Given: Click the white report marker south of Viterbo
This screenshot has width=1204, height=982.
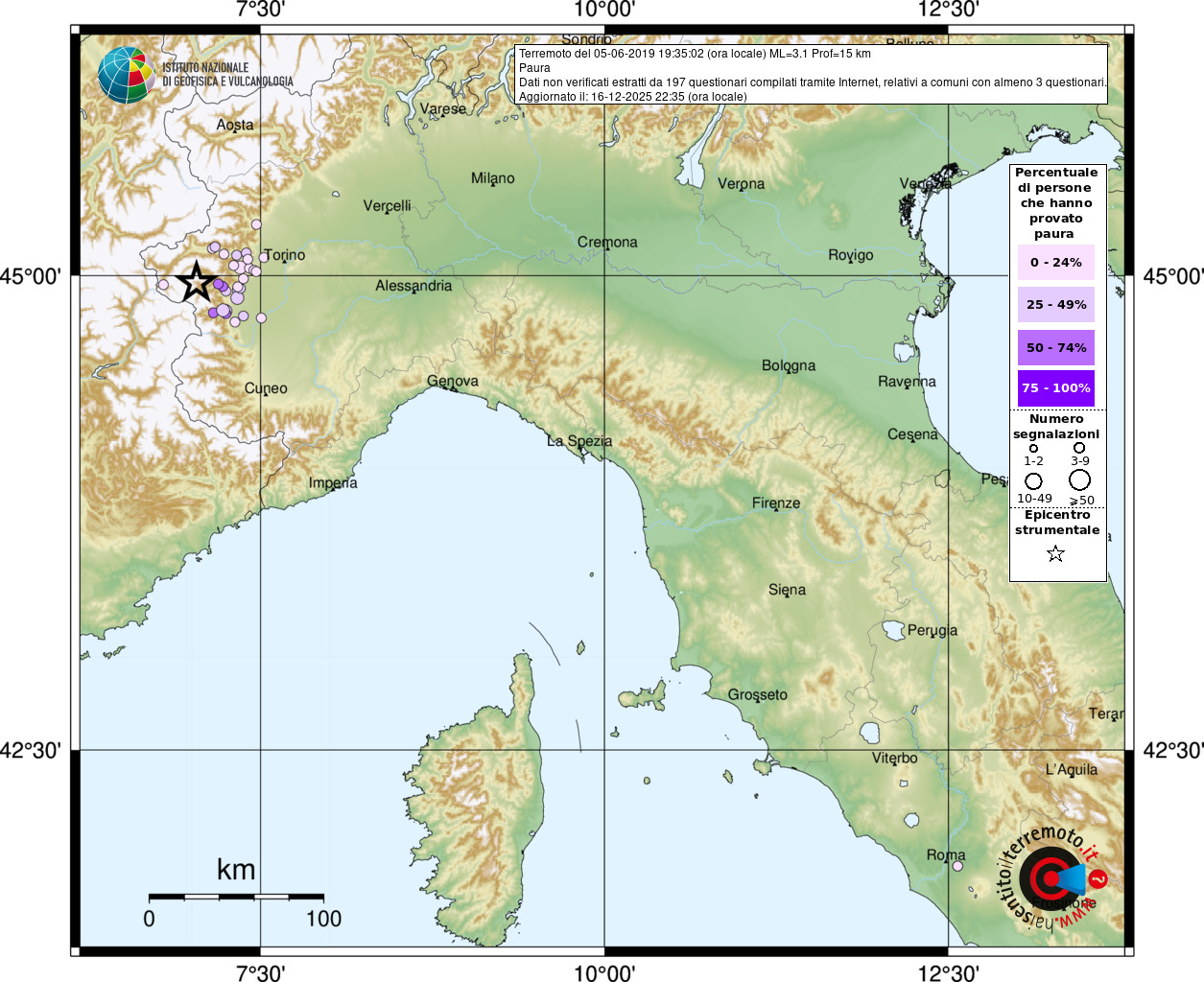Looking at the screenshot, I should [910, 820].
